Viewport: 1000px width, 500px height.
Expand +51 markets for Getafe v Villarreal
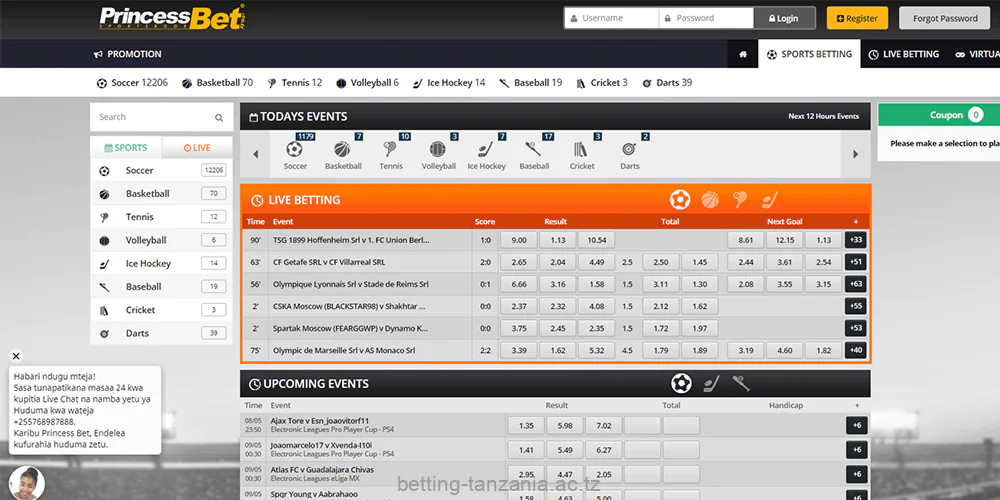point(855,262)
